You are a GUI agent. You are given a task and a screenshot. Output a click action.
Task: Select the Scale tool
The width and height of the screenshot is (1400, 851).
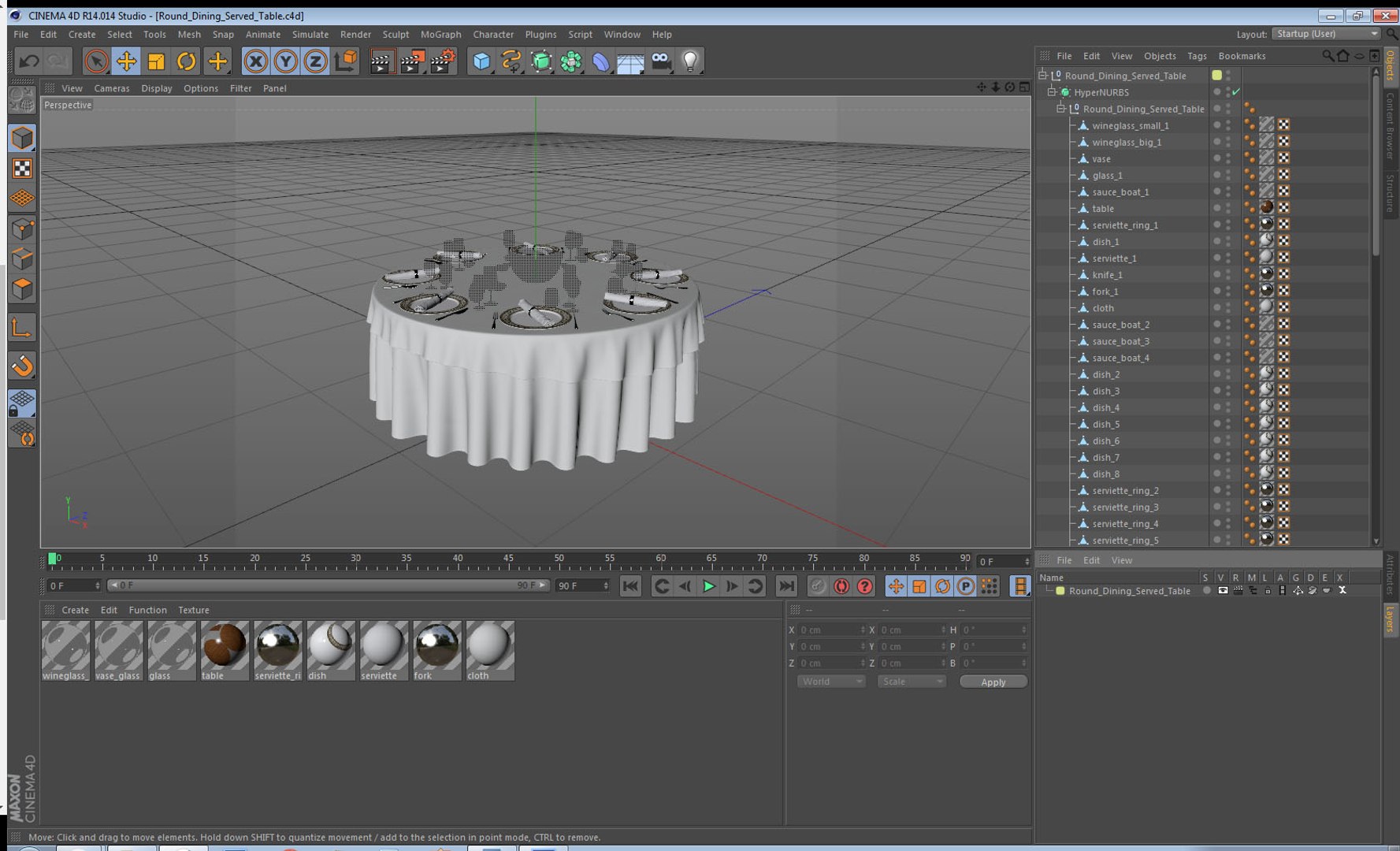pyautogui.click(x=156, y=61)
